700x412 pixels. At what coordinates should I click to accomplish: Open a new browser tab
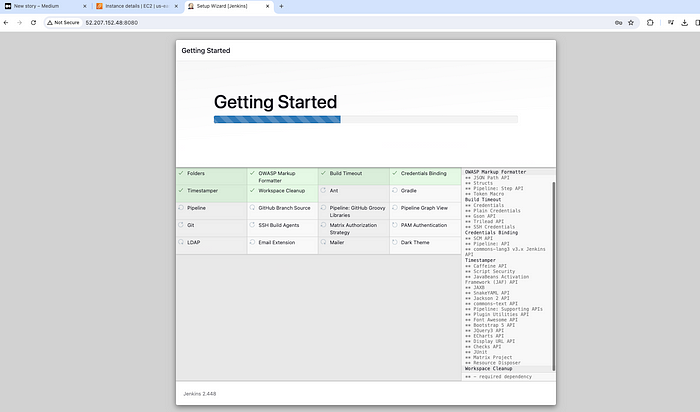click(x=281, y=6)
